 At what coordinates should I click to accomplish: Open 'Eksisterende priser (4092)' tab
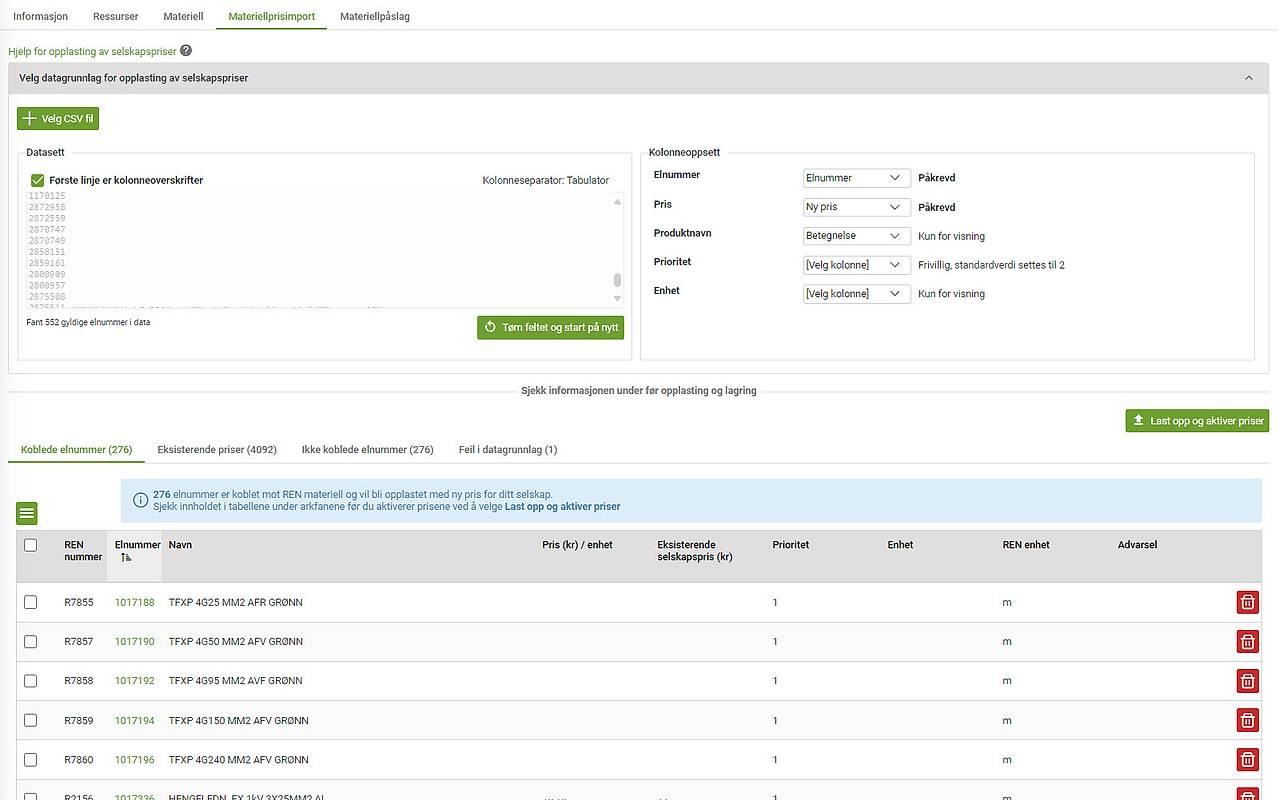click(217, 450)
